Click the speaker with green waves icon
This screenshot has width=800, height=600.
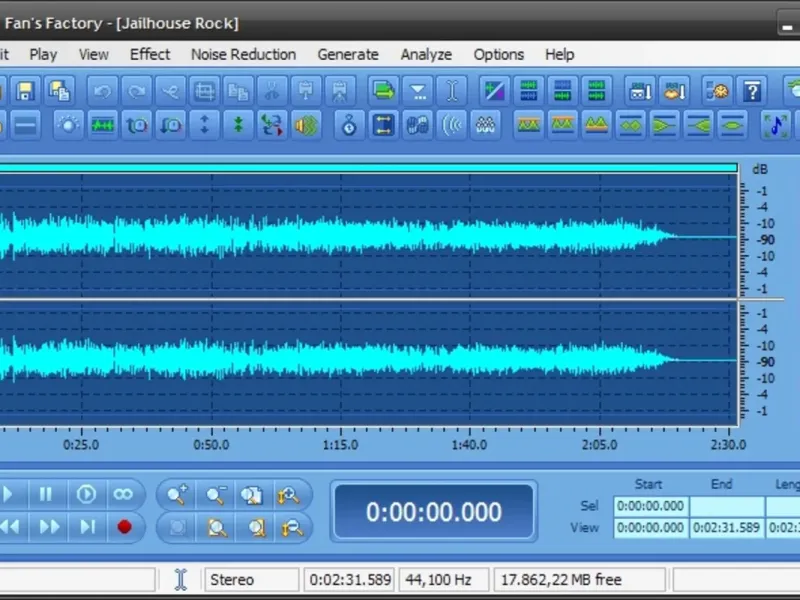(x=306, y=125)
